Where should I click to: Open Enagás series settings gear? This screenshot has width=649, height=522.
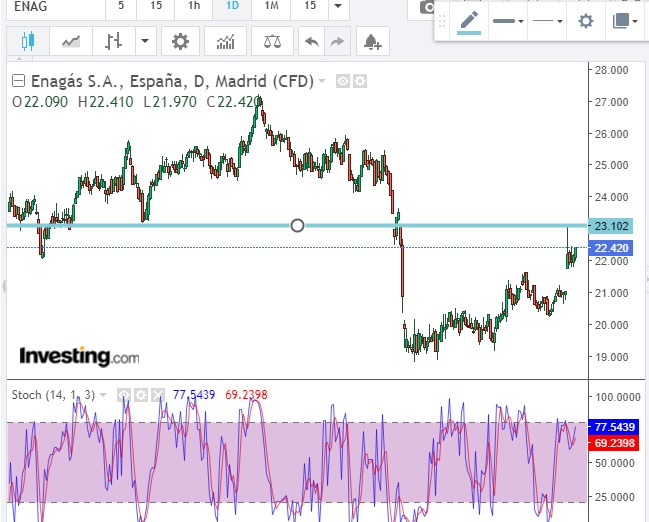click(360, 81)
